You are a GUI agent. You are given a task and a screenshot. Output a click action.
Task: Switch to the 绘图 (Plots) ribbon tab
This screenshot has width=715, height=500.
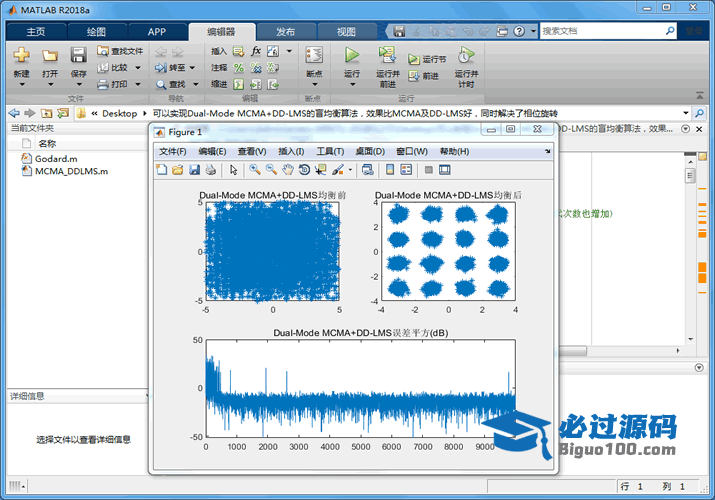pos(96,31)
